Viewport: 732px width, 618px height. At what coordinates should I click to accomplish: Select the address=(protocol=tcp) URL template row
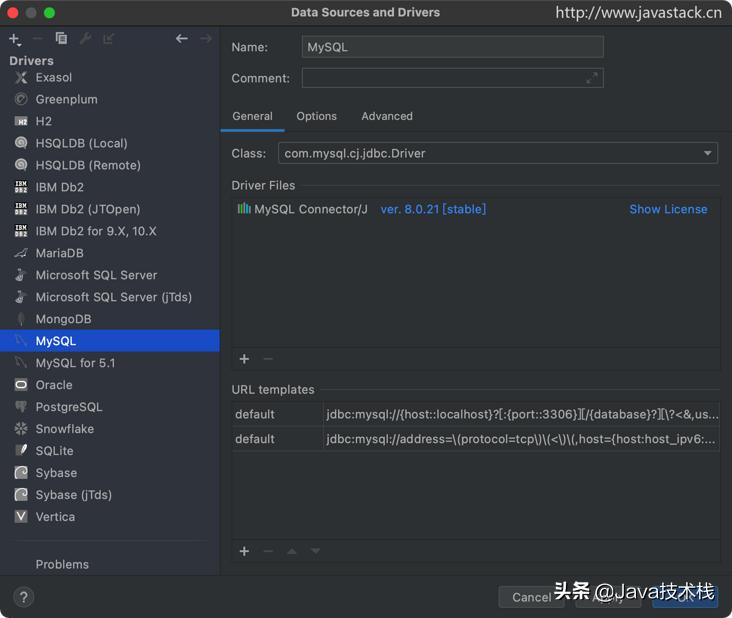(x=475, y=439)
